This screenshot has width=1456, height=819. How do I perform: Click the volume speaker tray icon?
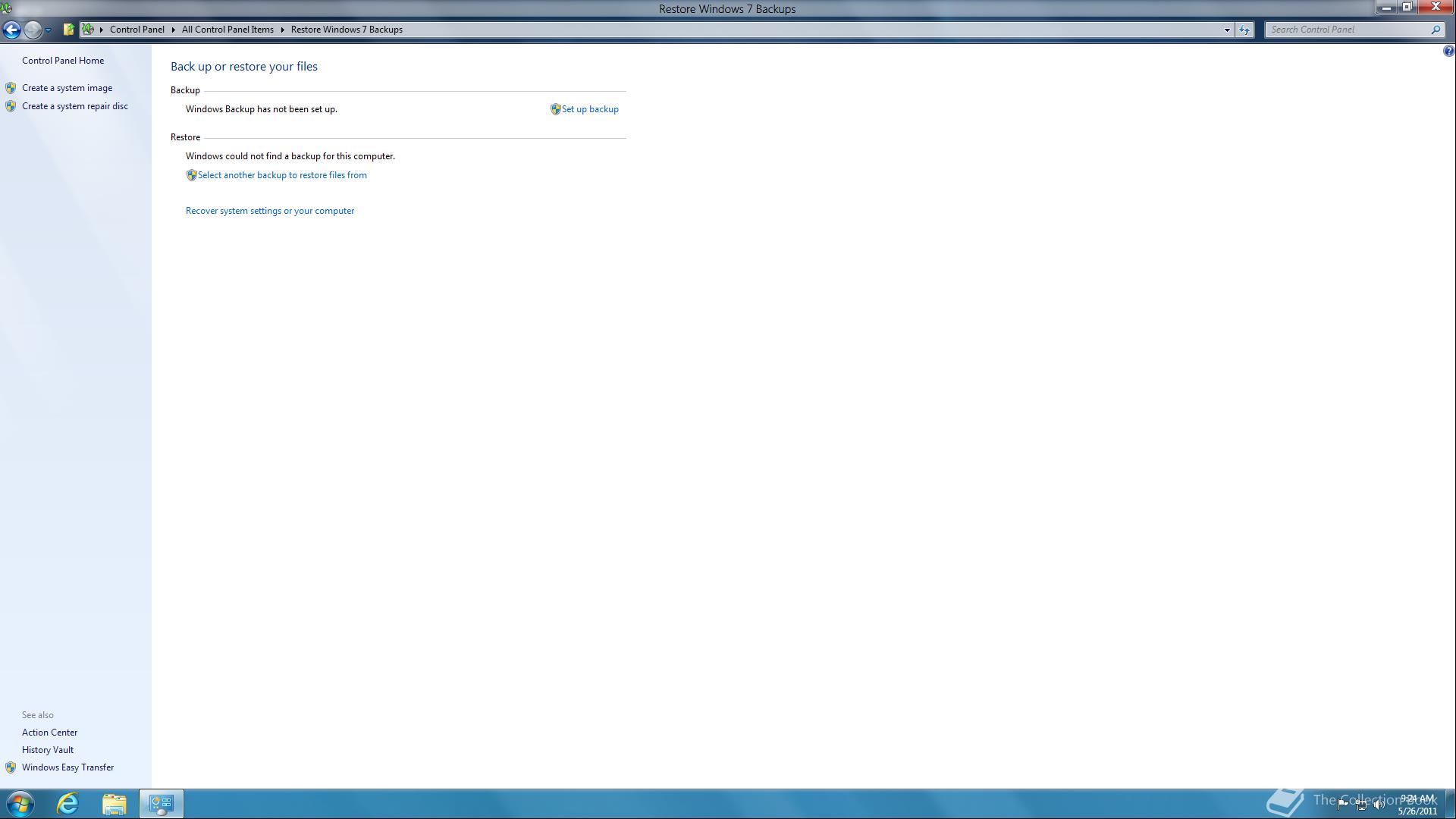pyautogui.click(x=1379, y=805)
